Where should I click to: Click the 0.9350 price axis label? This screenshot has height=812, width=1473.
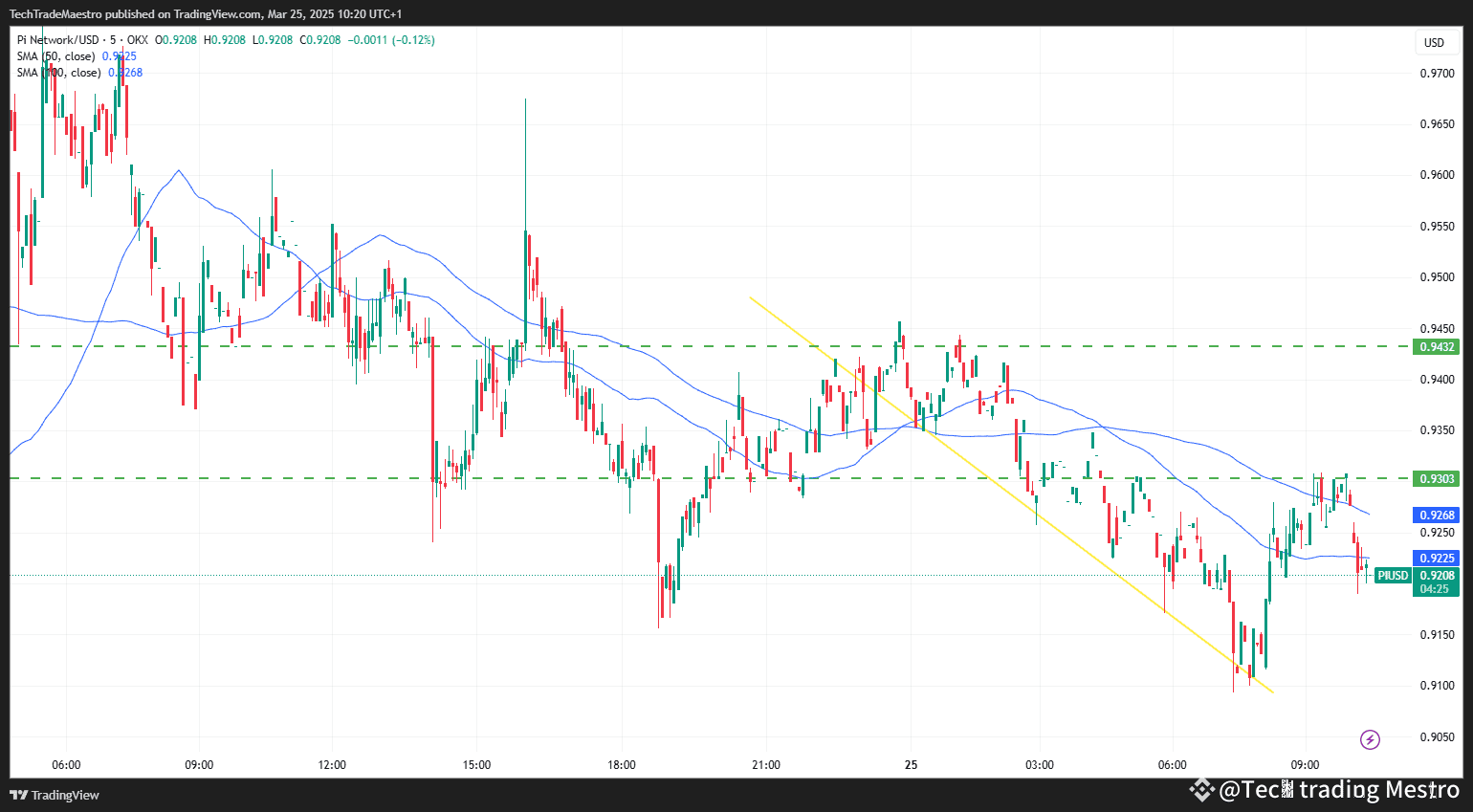tap(1437, 430)
